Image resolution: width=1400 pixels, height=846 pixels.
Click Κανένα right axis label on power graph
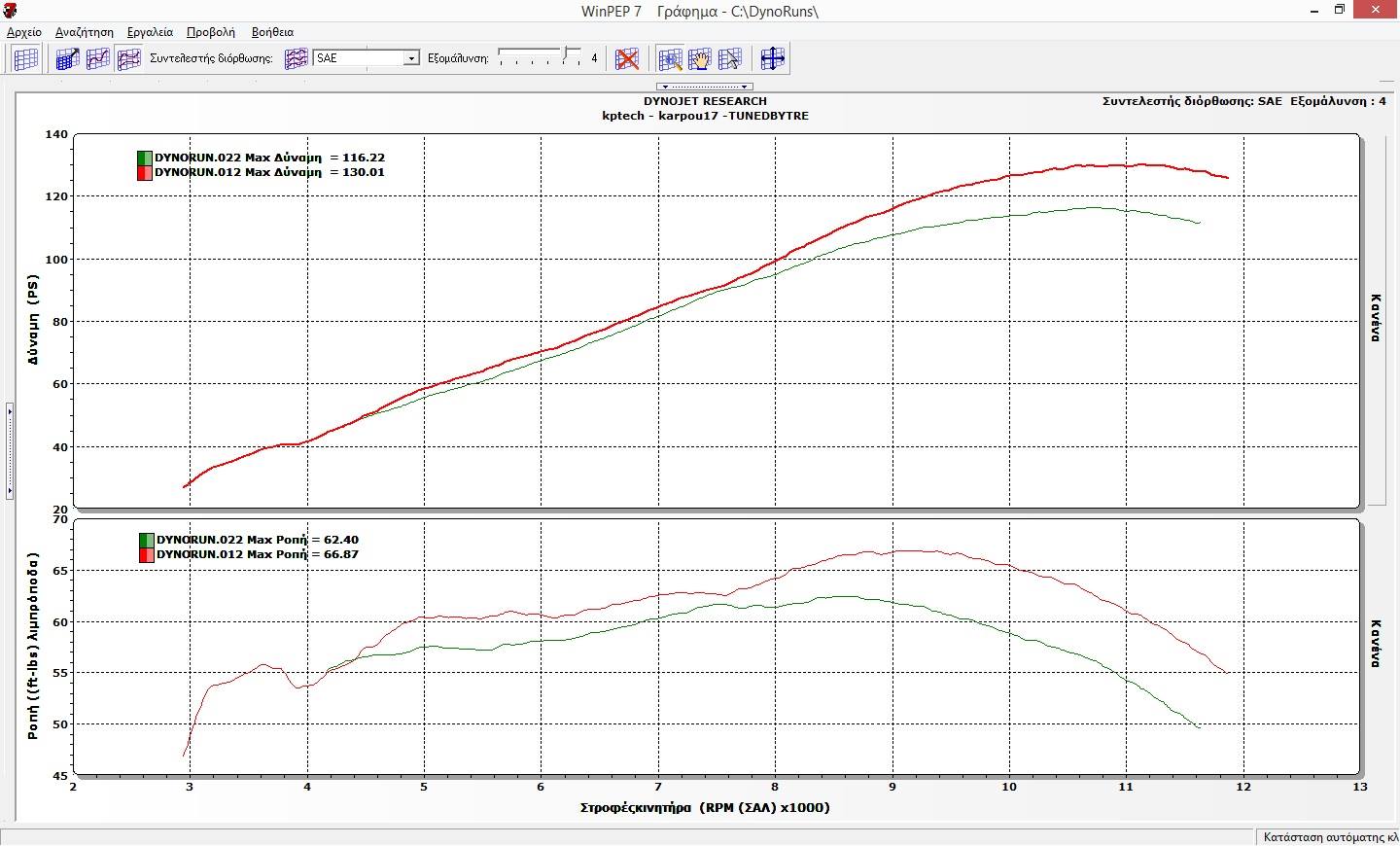(1377, 318)
